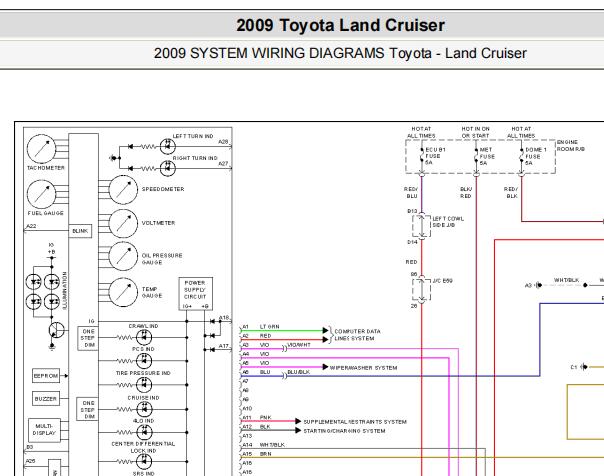Click the 'WIPER/WASHER SYSTEM' text
The height and width of the screenshot is (476, 604).
[x=363, y=368]
